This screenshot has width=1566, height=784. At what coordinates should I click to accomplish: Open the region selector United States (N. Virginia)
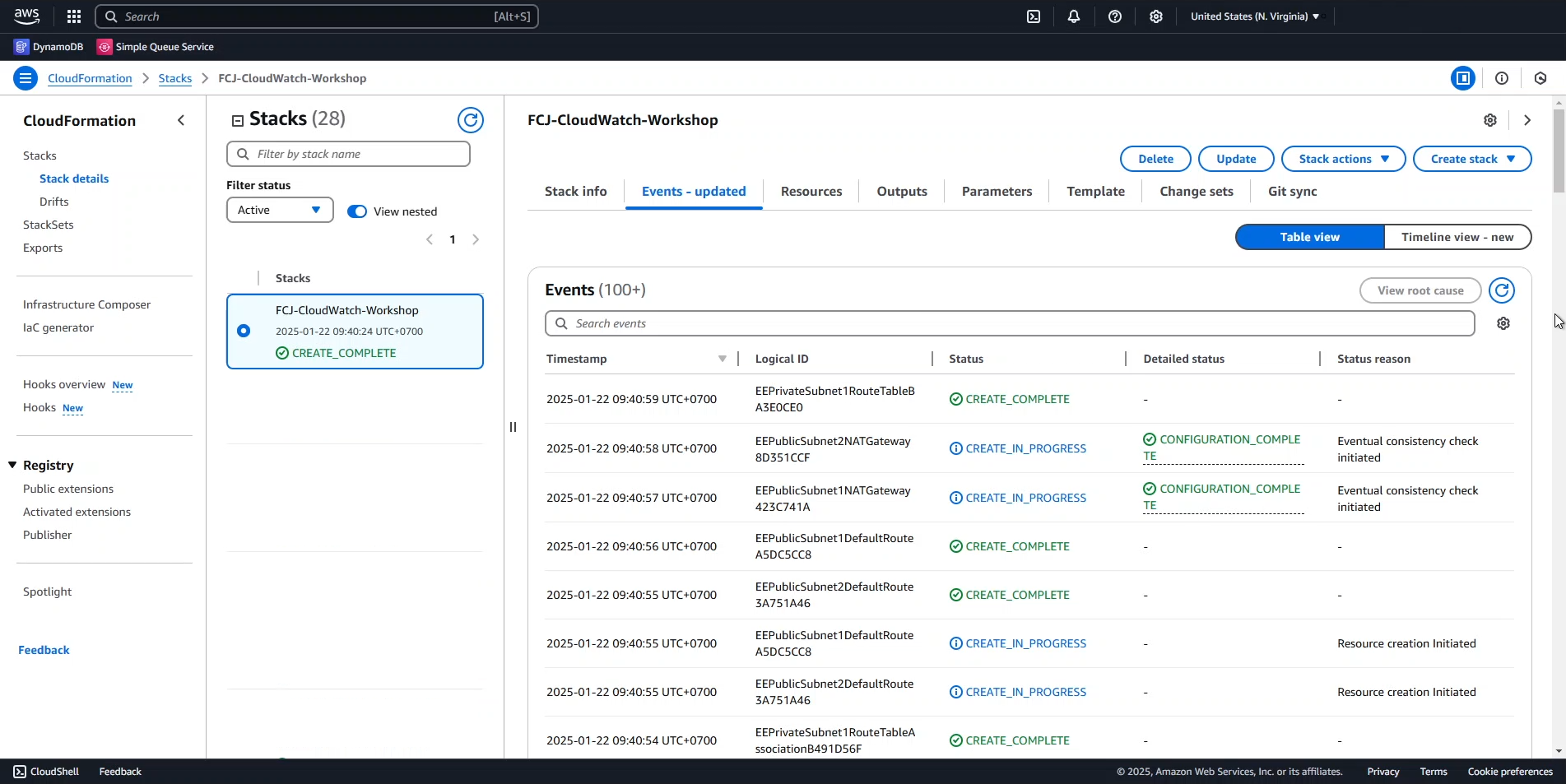tap(1254, 16)
